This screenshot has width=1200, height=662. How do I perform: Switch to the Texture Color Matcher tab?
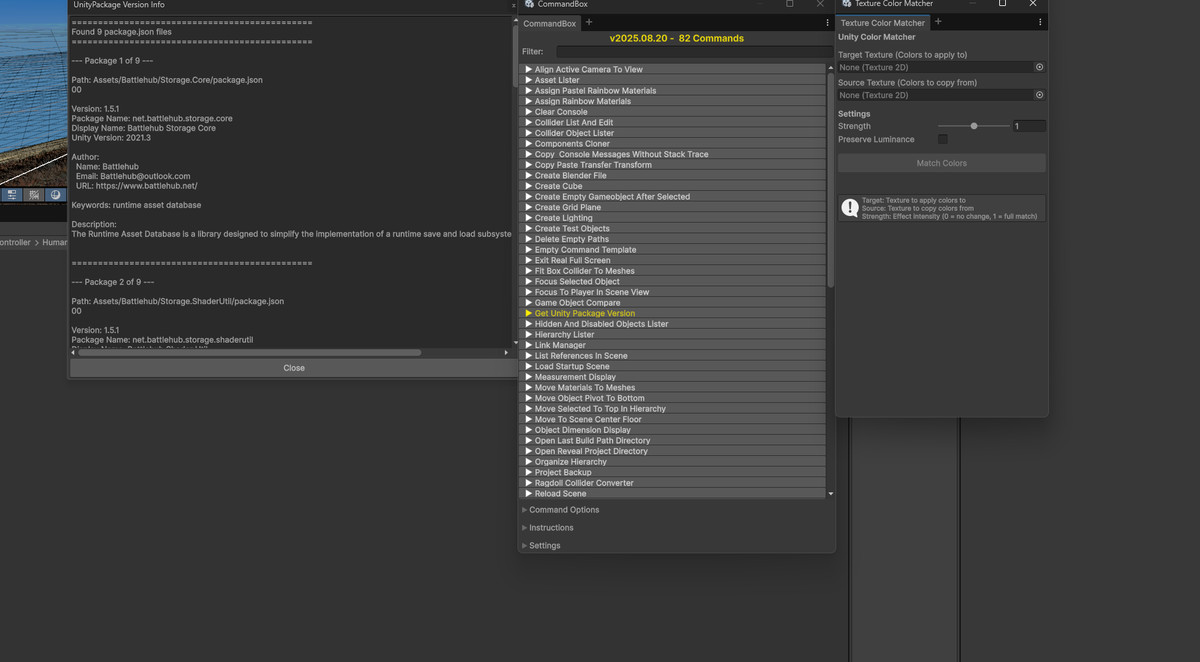pos(882,23)
